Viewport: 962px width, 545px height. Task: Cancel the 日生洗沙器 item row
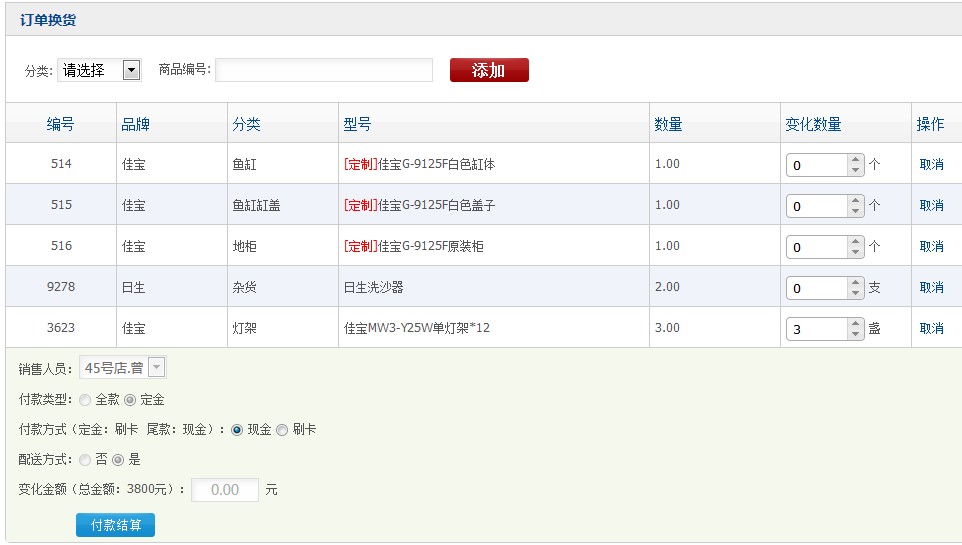click(931, 287)
